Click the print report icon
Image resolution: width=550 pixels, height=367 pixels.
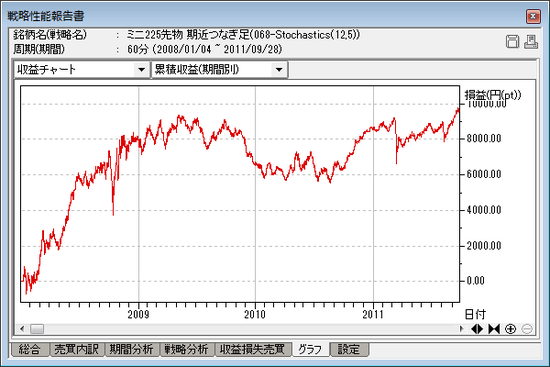tap(531, 42)
